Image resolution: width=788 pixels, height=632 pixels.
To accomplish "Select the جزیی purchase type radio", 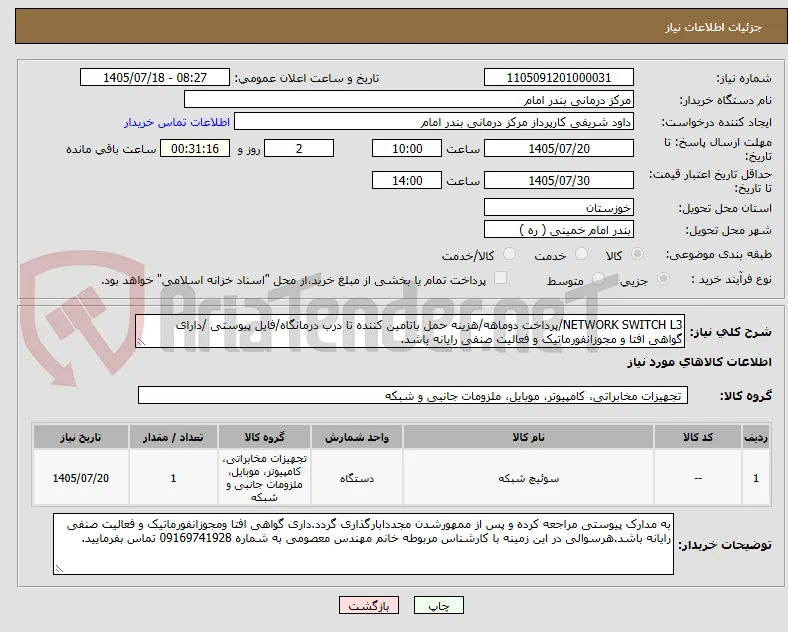I will click(663, 278).
